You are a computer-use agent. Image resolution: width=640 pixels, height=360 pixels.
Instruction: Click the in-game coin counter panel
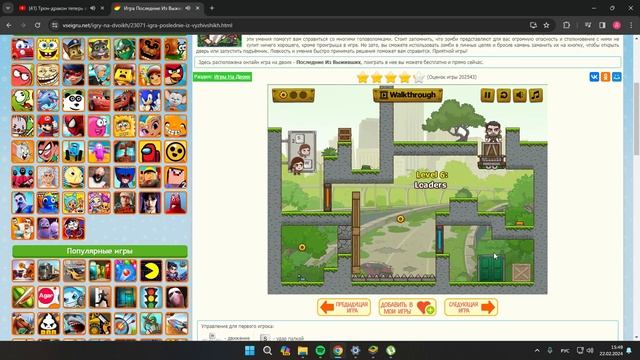click(293, 95)
